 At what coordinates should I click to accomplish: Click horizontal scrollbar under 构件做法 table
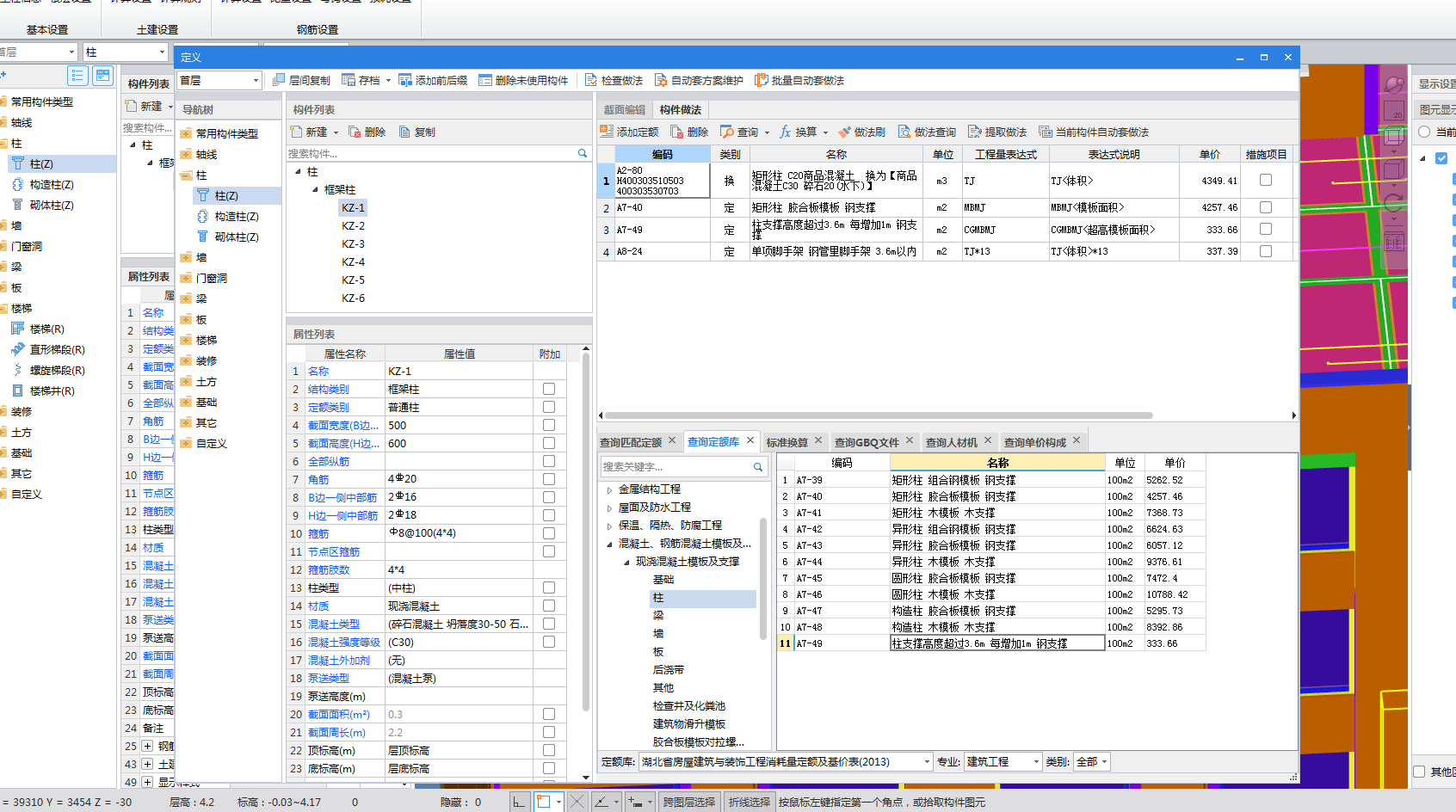point(878,415)
